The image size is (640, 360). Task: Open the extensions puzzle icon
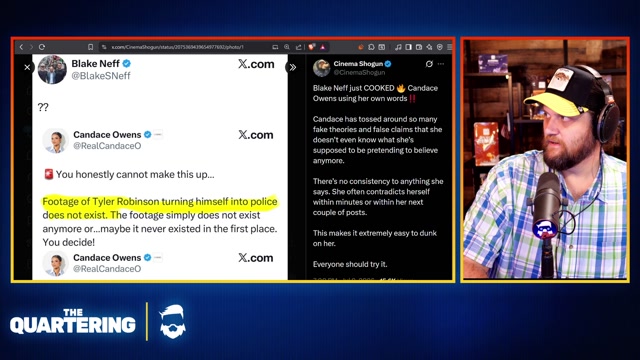click(371, 47)
